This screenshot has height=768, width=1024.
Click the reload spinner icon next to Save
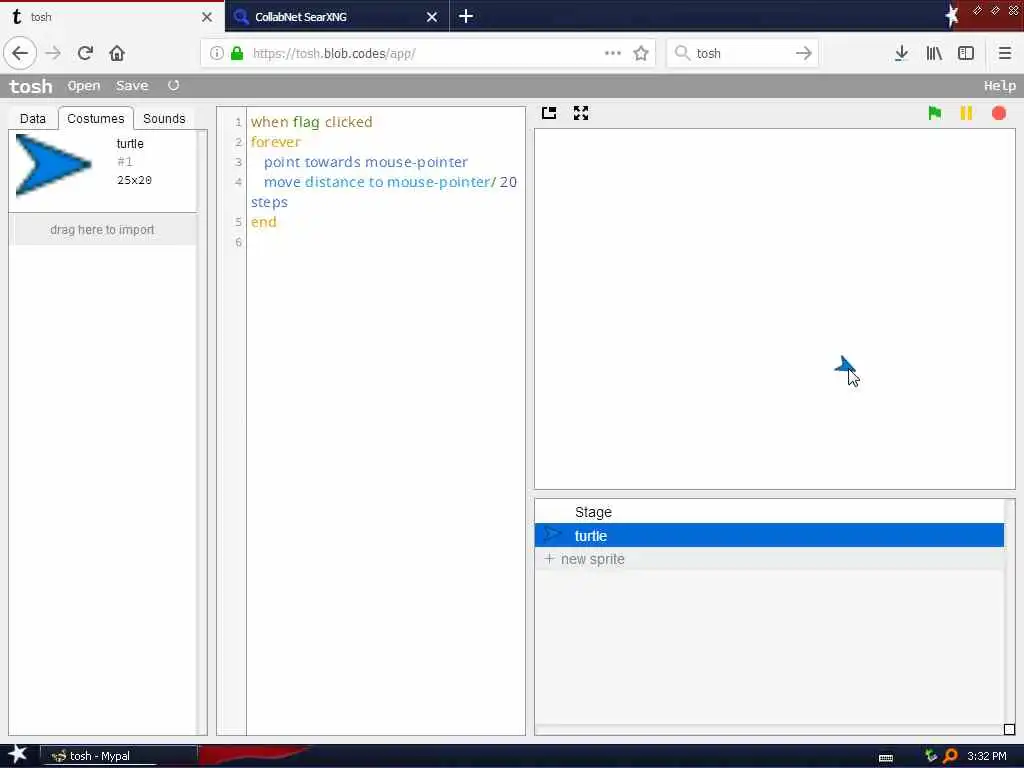(x=173, y=85)
